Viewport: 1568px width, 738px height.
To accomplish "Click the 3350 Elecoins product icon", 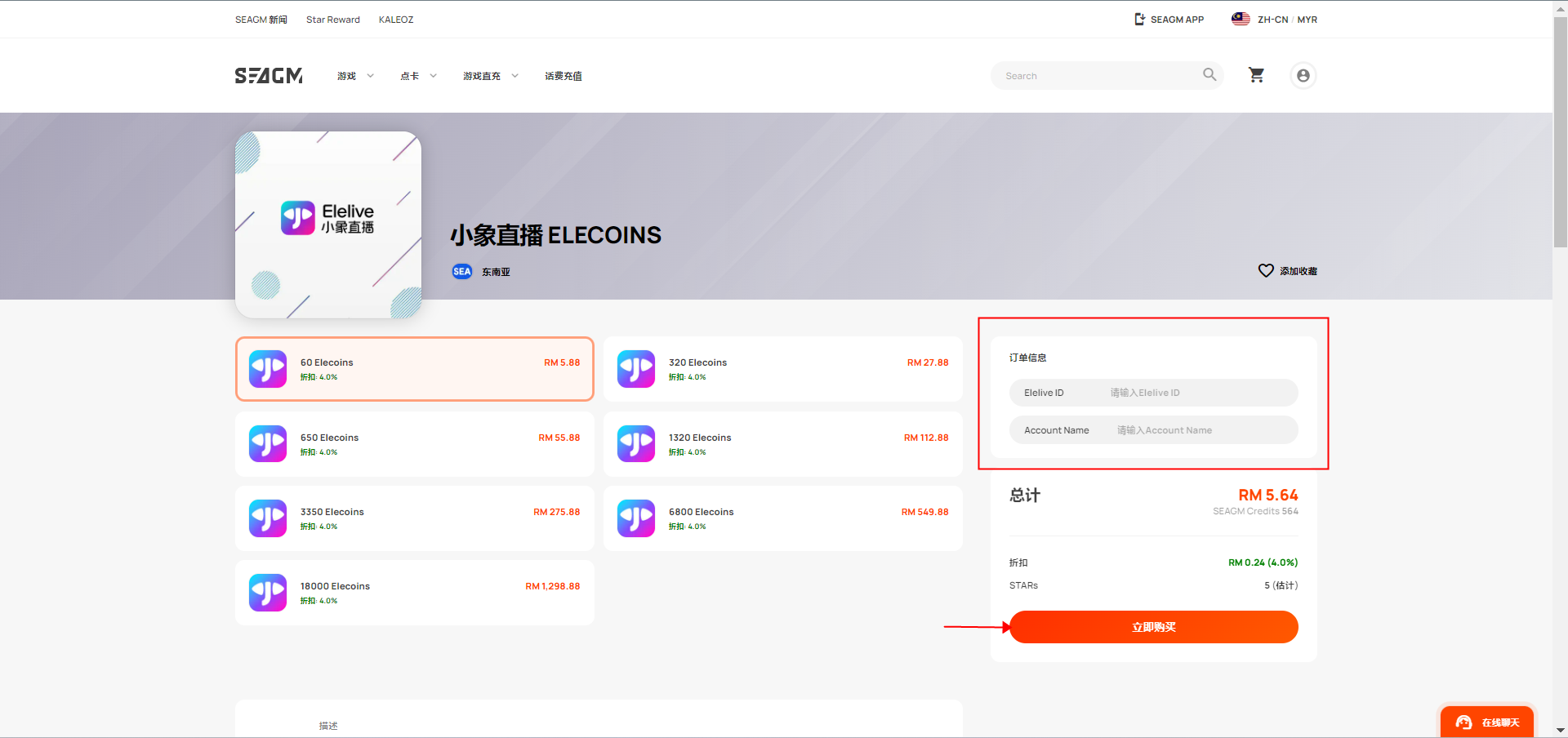I will coord(268,518).
